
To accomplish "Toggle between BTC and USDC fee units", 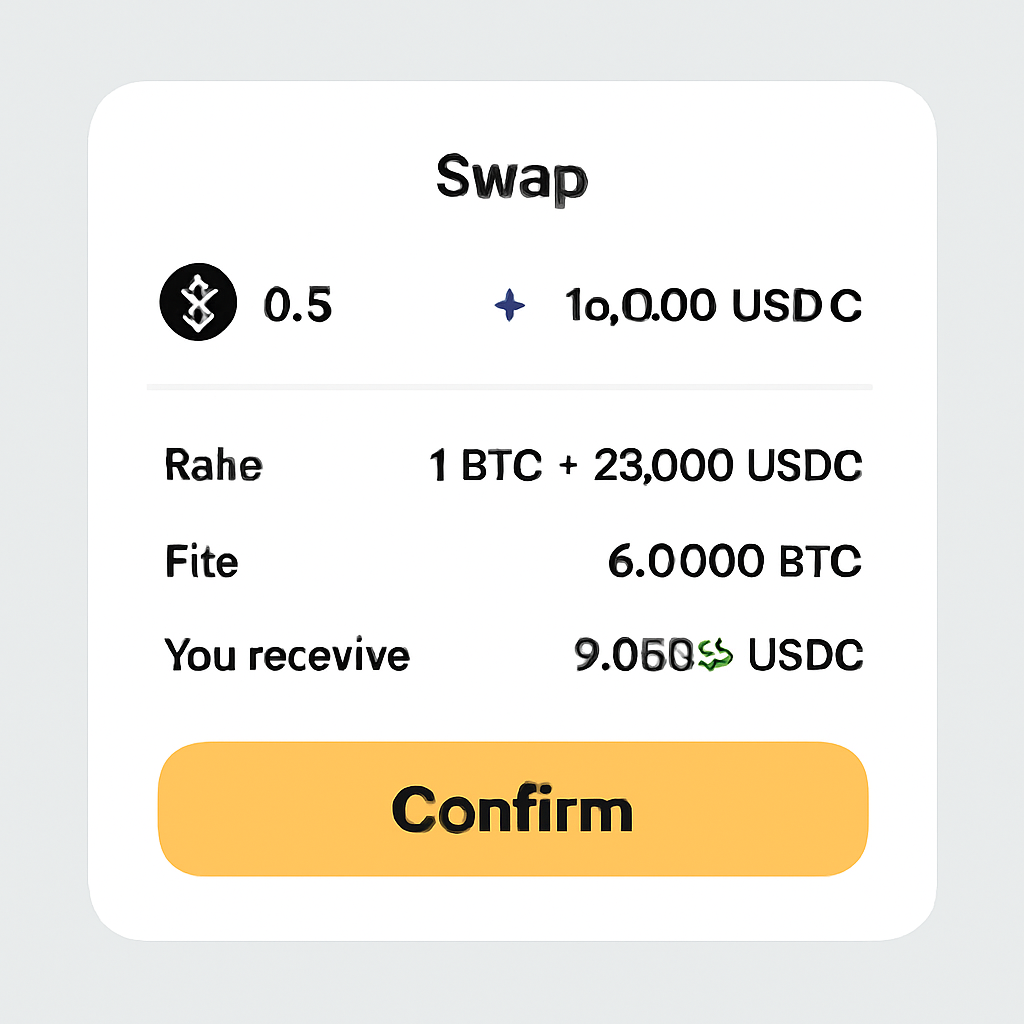I will pos(735,561).
